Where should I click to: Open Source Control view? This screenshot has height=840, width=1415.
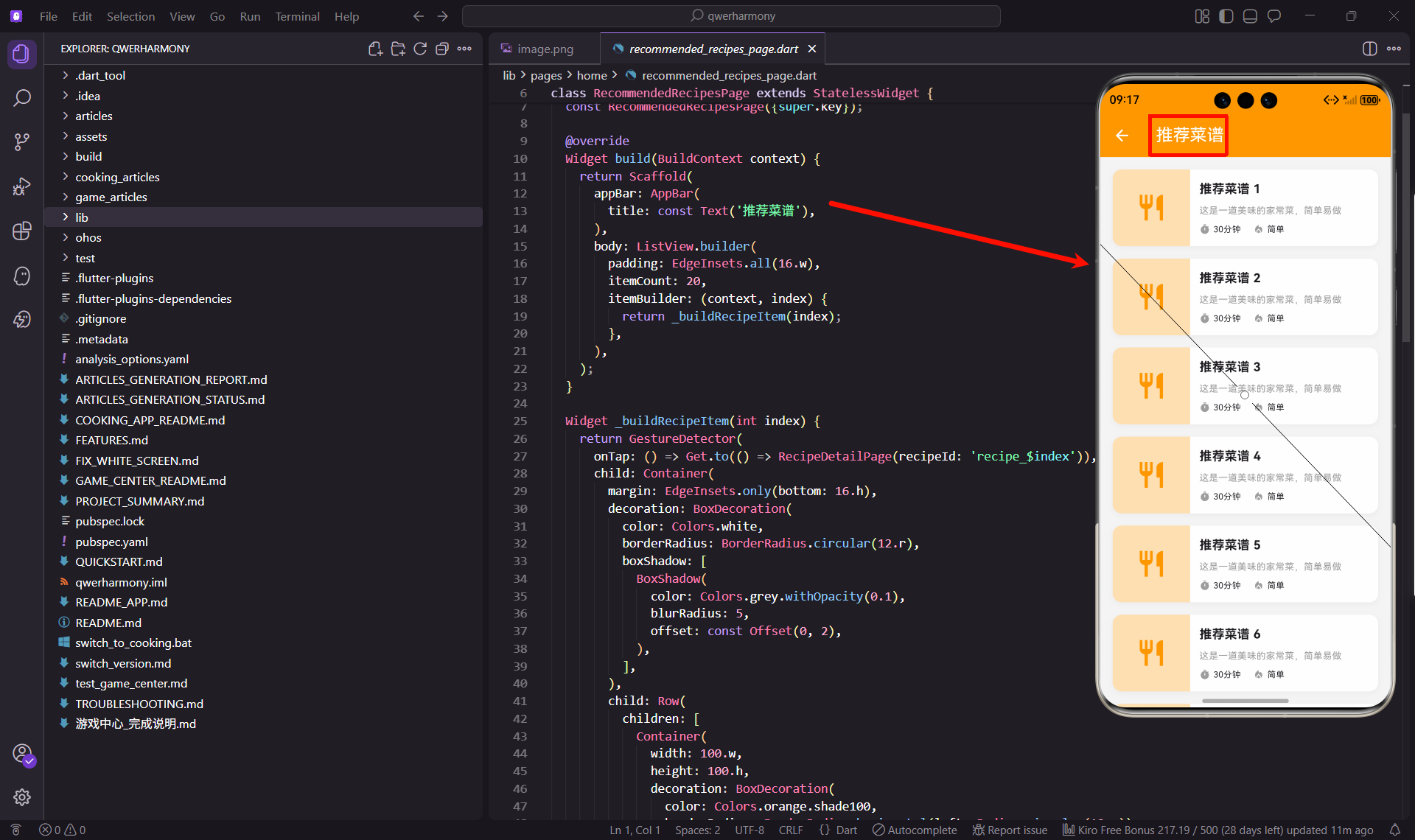pos(22,142)
